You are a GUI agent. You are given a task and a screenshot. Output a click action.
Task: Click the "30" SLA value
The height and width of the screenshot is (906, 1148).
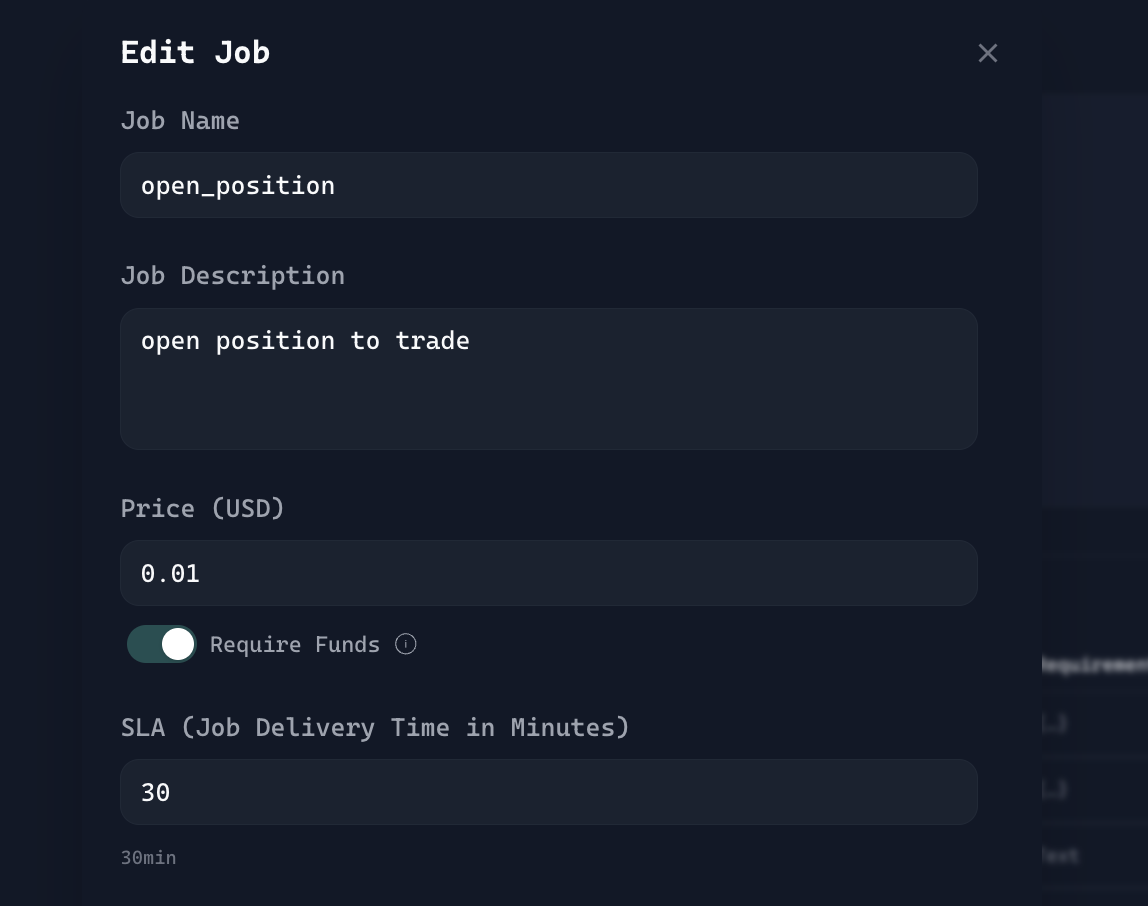click(156, 793)
